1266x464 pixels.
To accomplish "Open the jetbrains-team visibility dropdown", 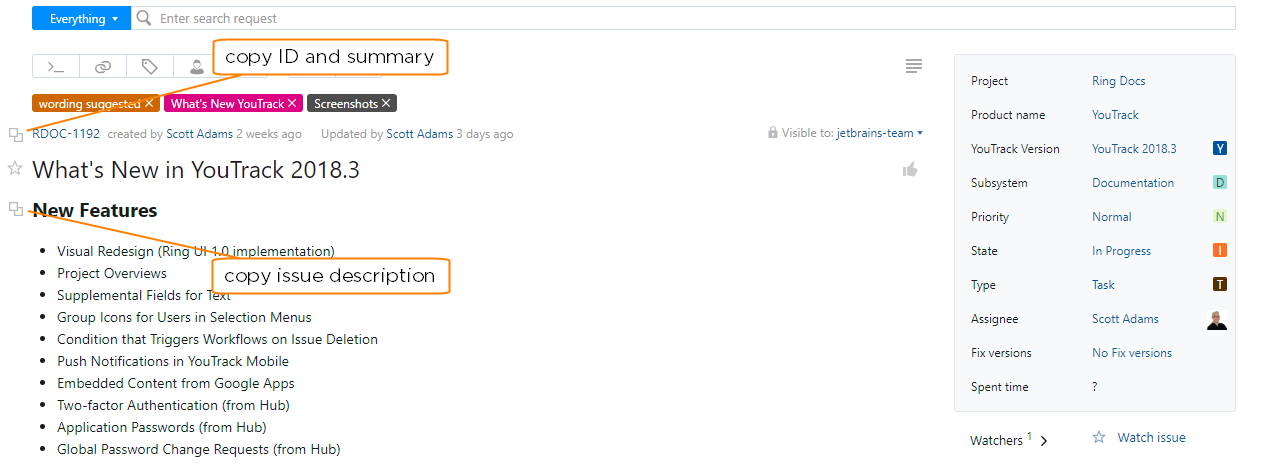I will click(879, 133).
